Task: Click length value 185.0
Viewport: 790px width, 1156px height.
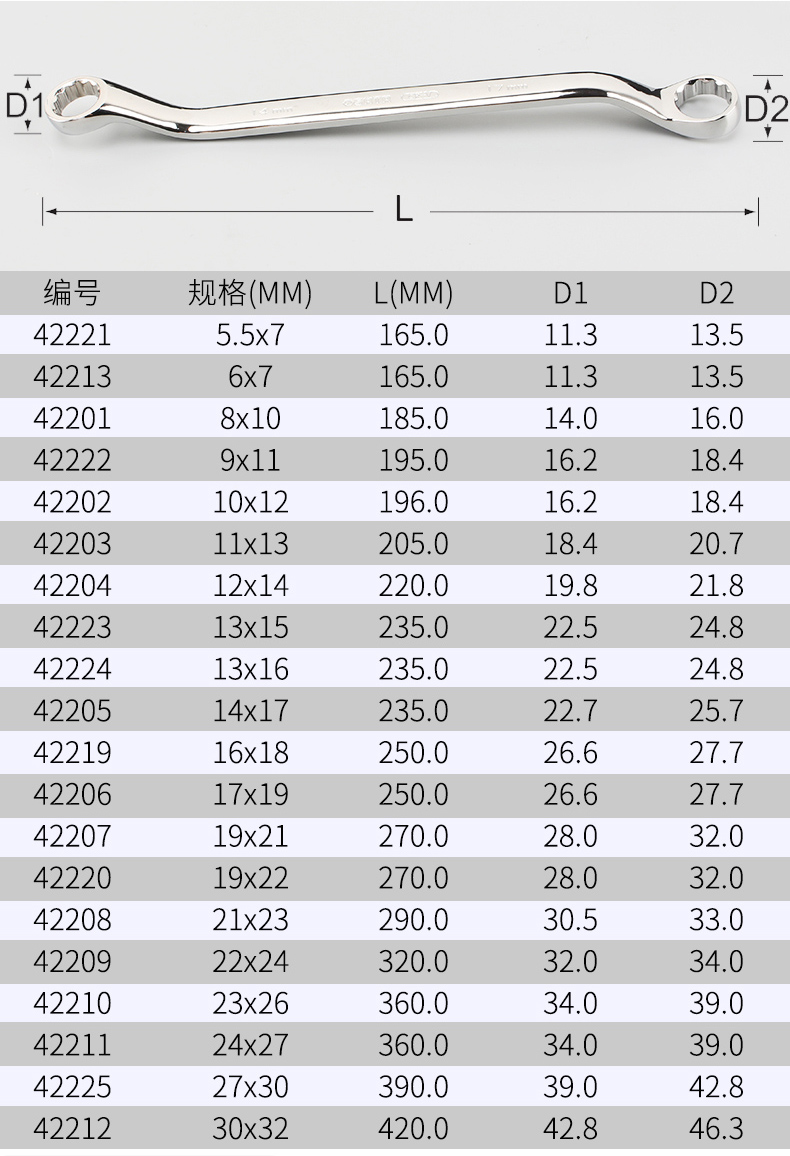Action: point(413,418)
